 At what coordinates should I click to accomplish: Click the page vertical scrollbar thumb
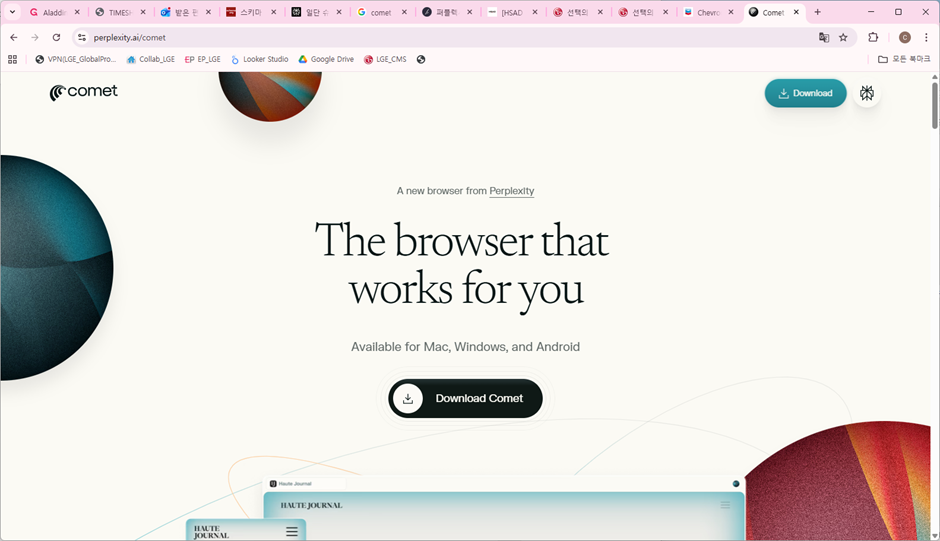[935, 105]
